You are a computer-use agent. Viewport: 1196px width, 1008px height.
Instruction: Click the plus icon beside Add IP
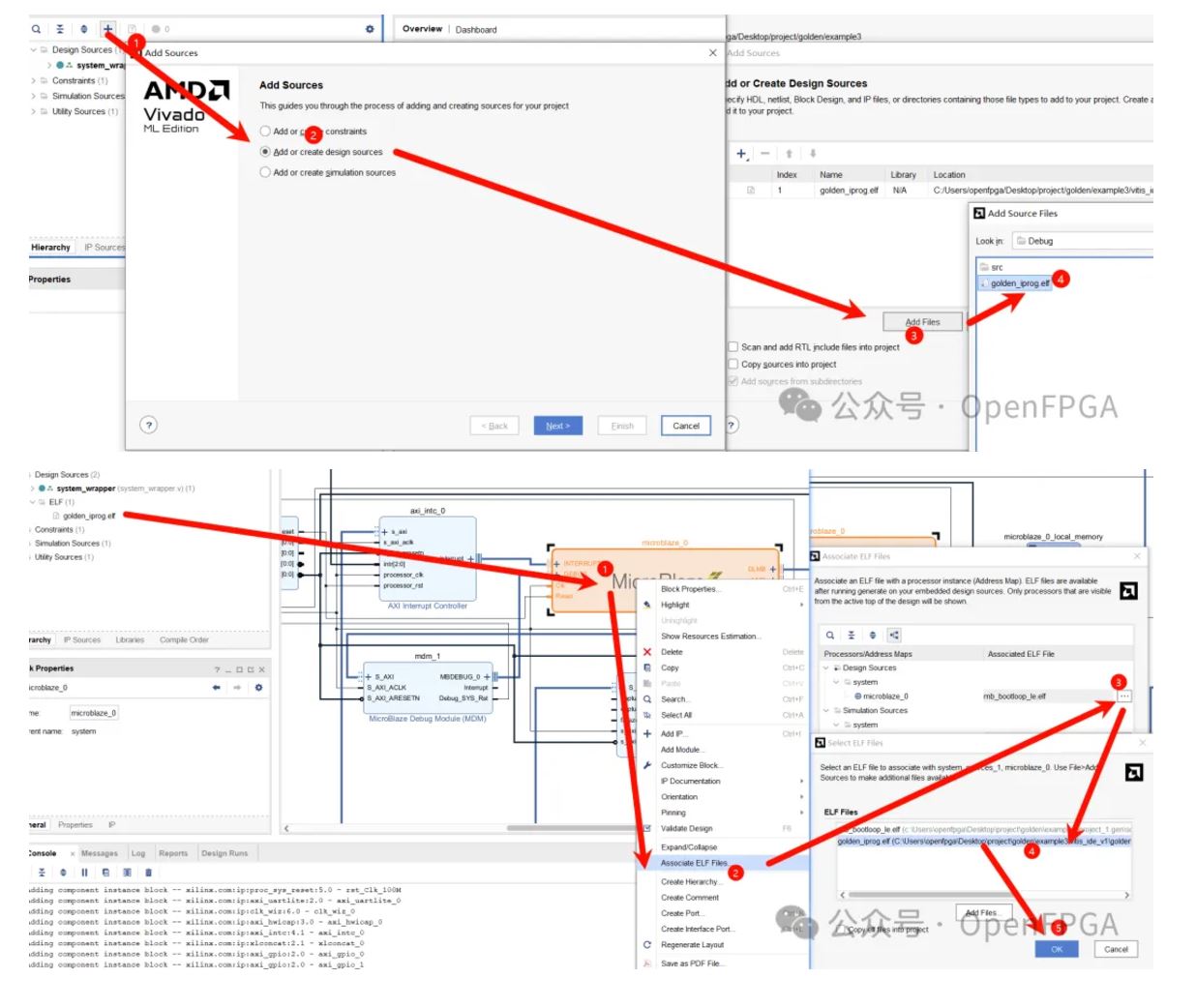[x=647, y=733]
